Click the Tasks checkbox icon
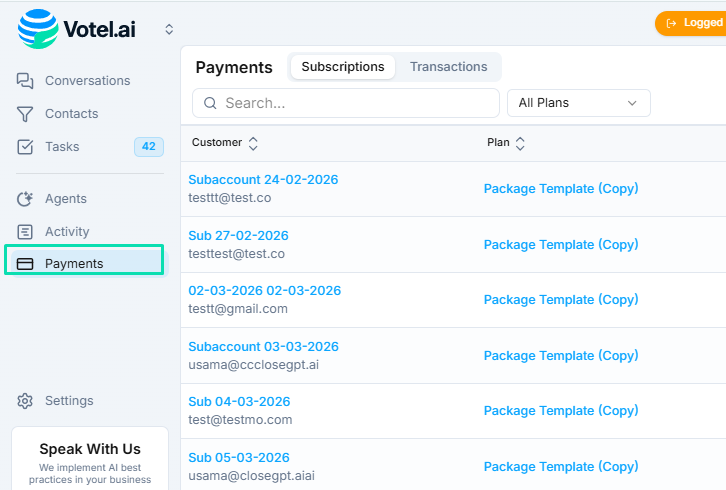 tap(26, 147)
